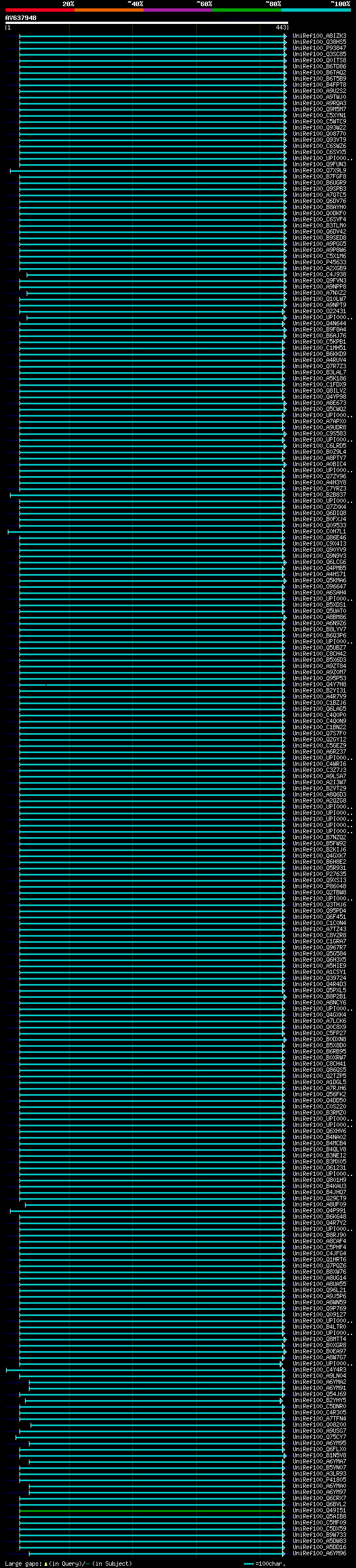356x1568 pixels.
Task: Open hit UniRef100_B2YHY5
Action: [319, 1400]
